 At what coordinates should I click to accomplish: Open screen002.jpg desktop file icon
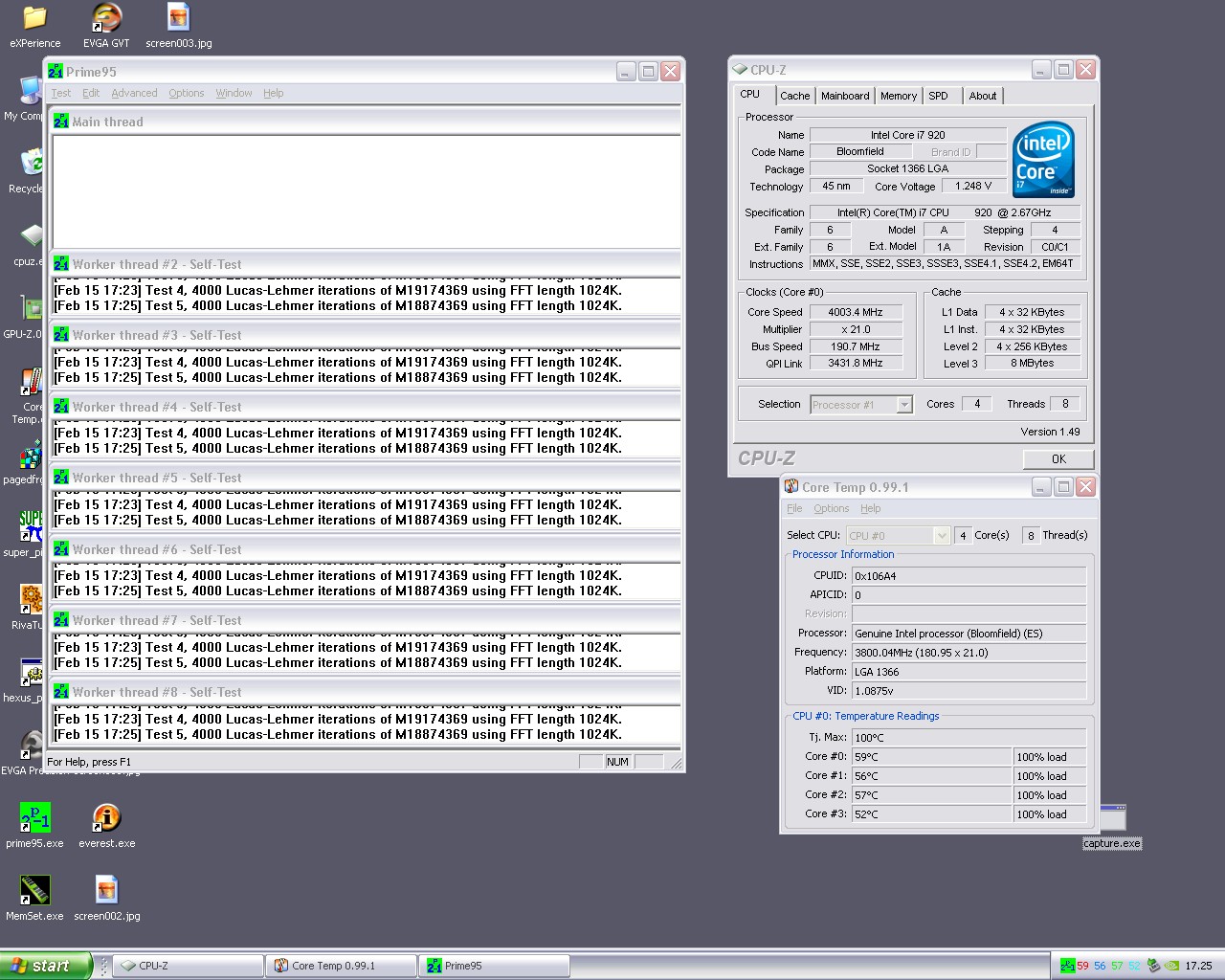(x=106, y=890)
